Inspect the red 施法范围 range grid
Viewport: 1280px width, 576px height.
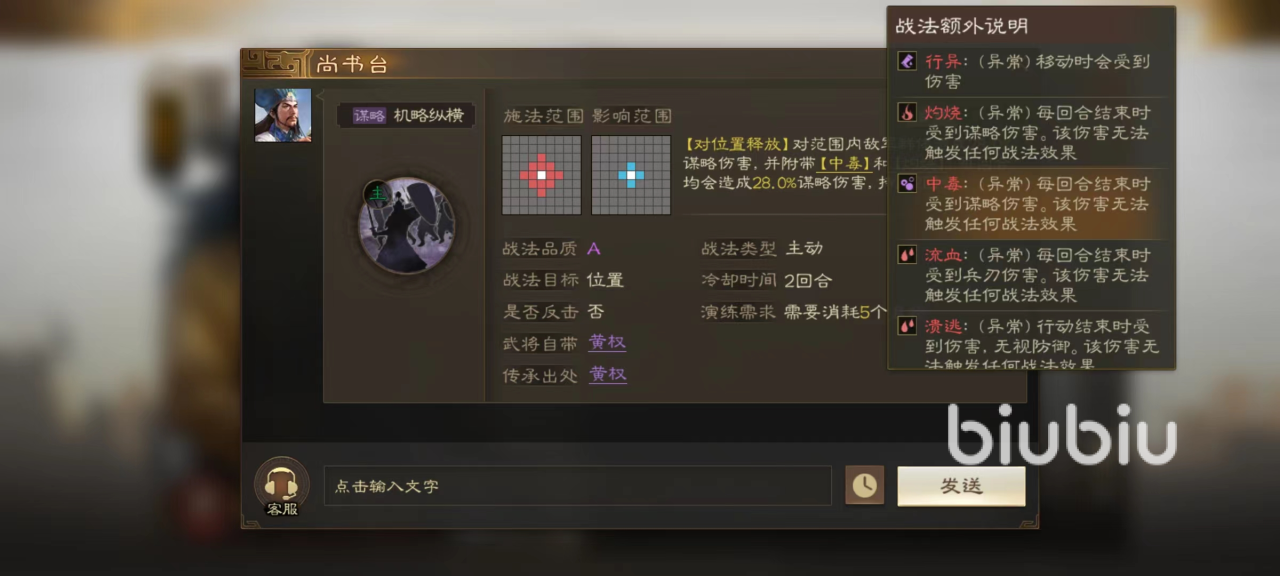point(541,175)
